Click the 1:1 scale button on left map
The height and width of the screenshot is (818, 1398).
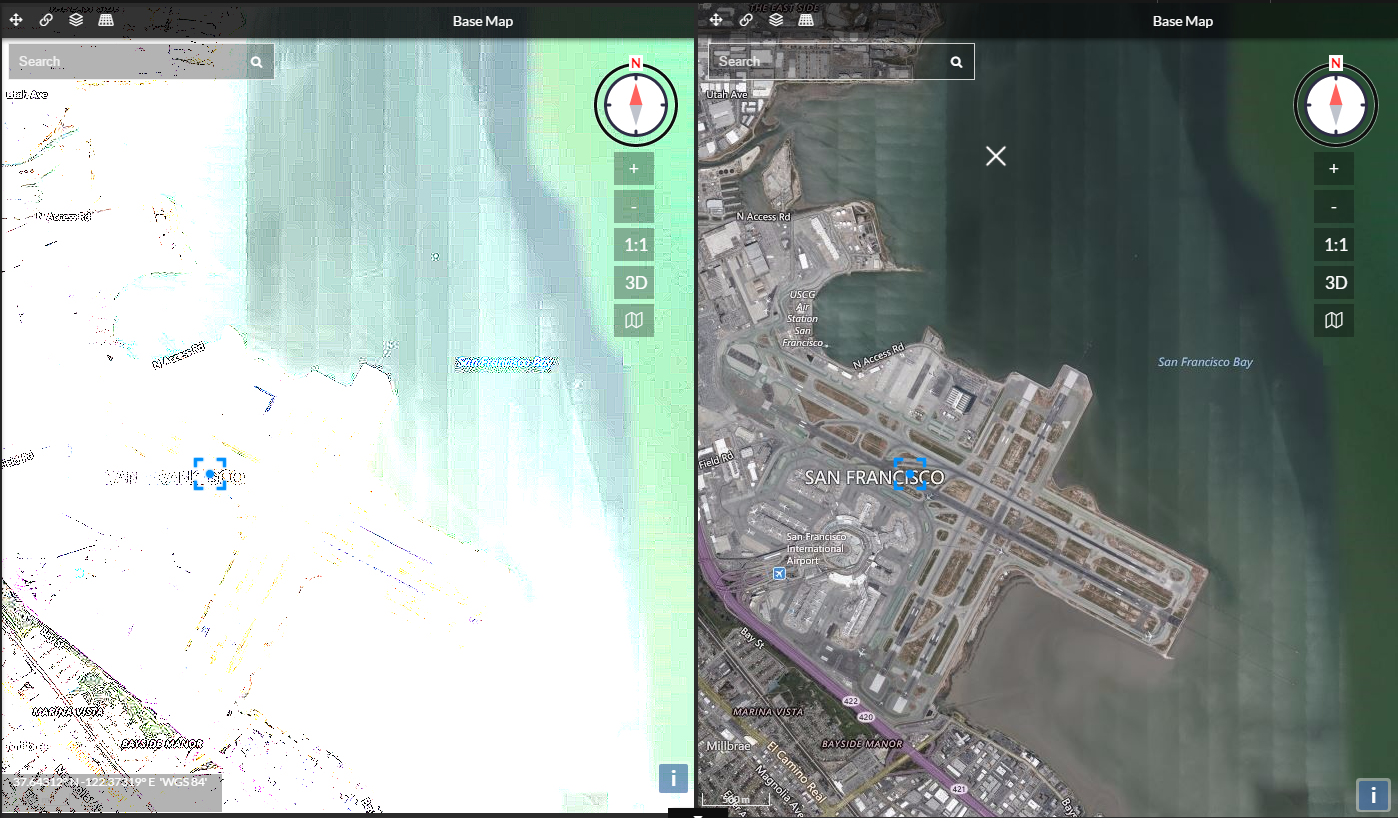pos(634,244)
